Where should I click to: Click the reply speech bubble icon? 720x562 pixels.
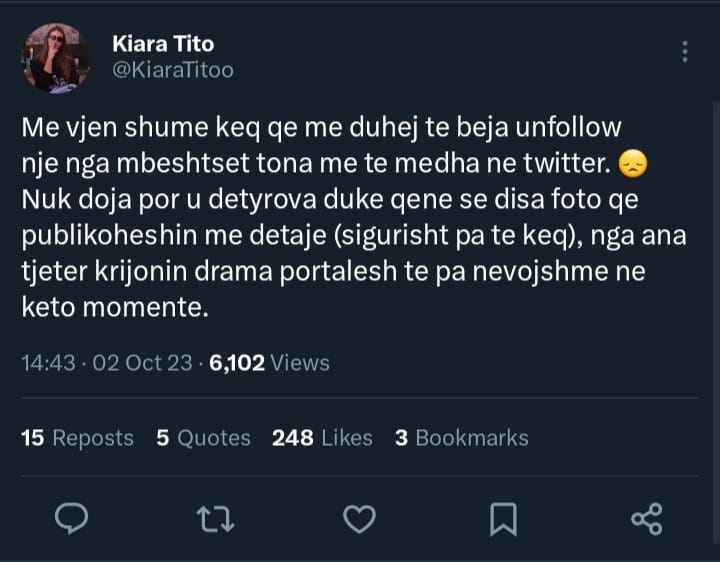71,518
